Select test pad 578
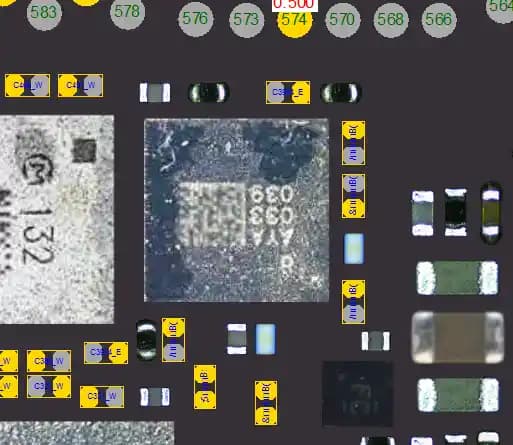This screenshot has height=445, width=513. point(127,12)
